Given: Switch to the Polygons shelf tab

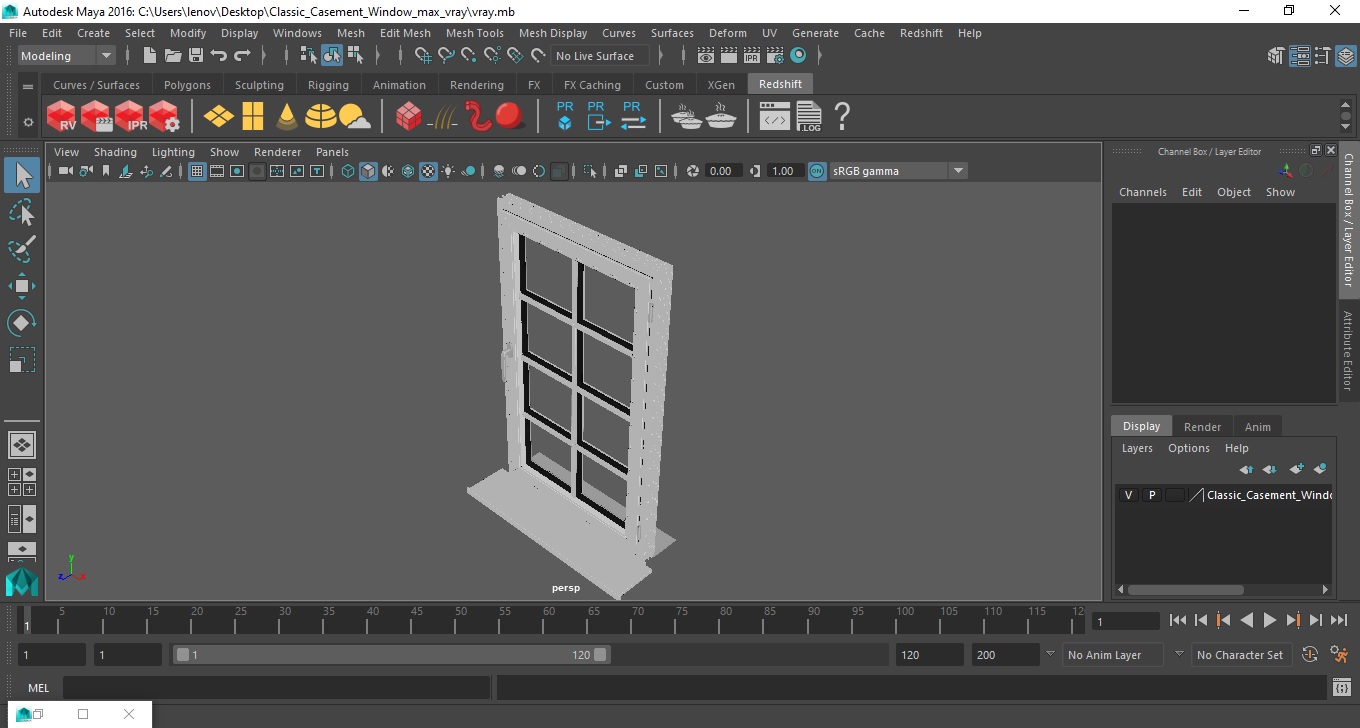Looking at the screenshot, I should [x=187, y=85].
